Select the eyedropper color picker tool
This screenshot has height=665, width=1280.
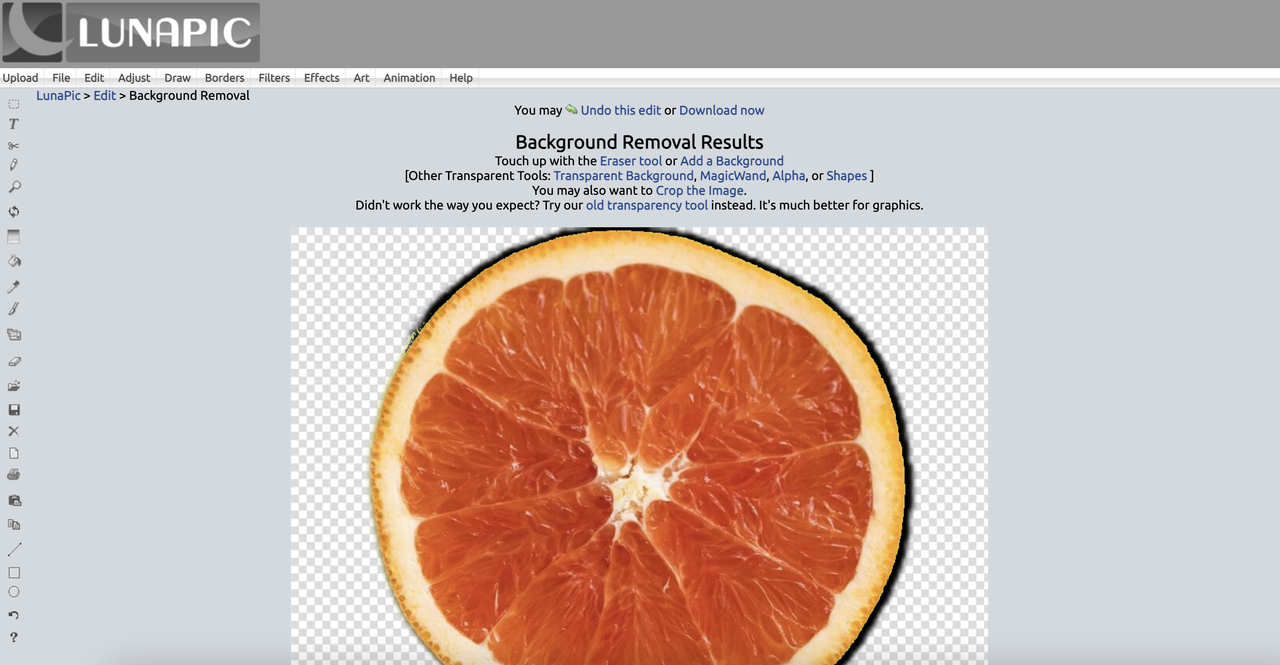point(14,287)
